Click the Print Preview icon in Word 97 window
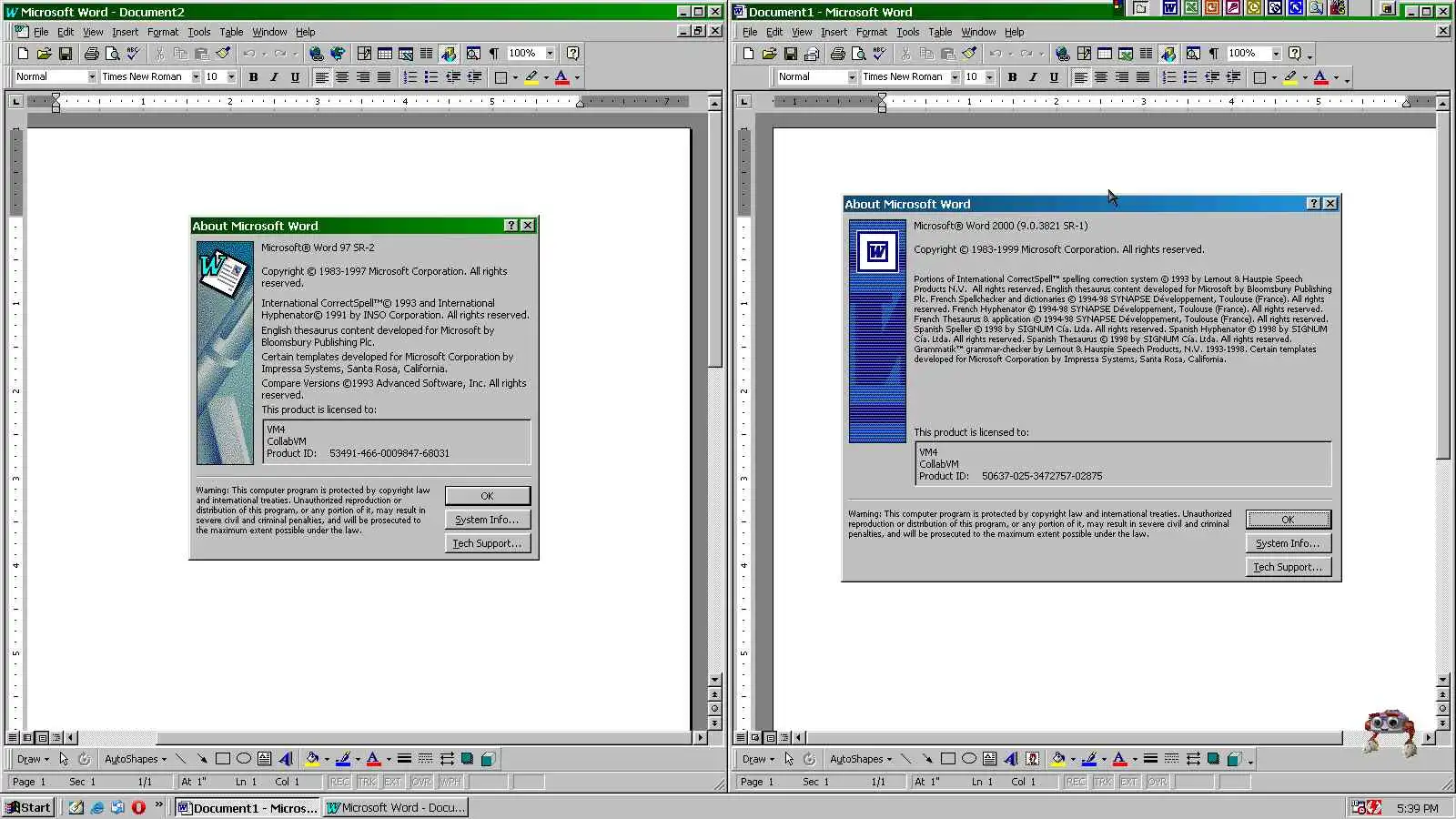The width and height of the screenshot is (1456, 819). 112,54
